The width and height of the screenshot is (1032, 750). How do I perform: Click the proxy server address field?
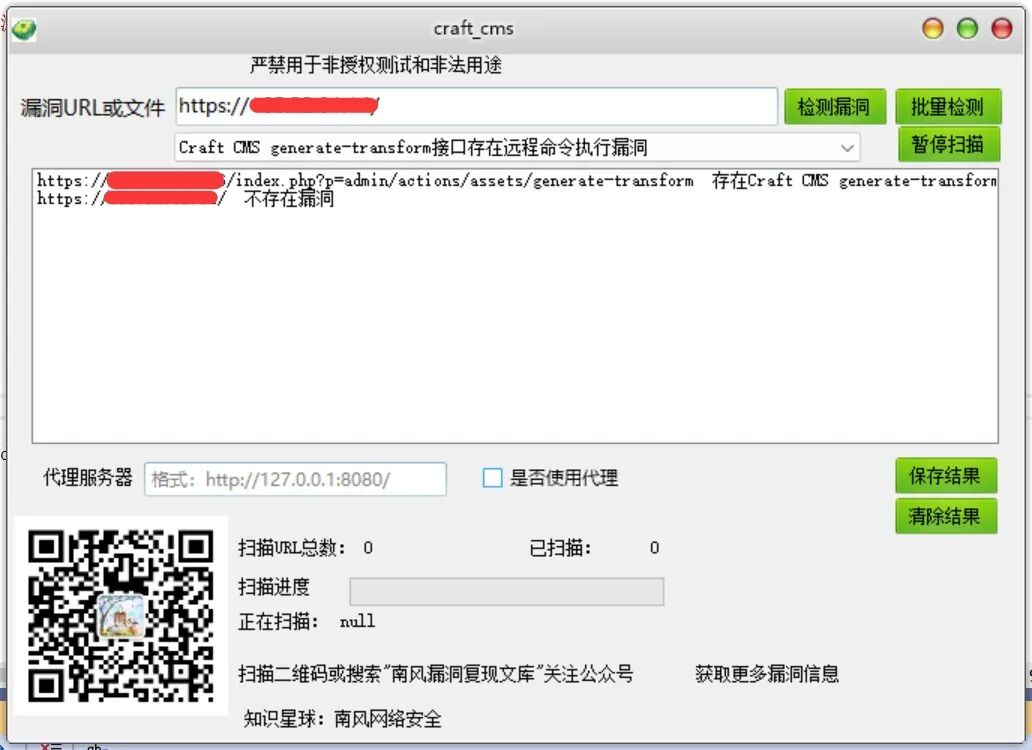tap(296, 479)
